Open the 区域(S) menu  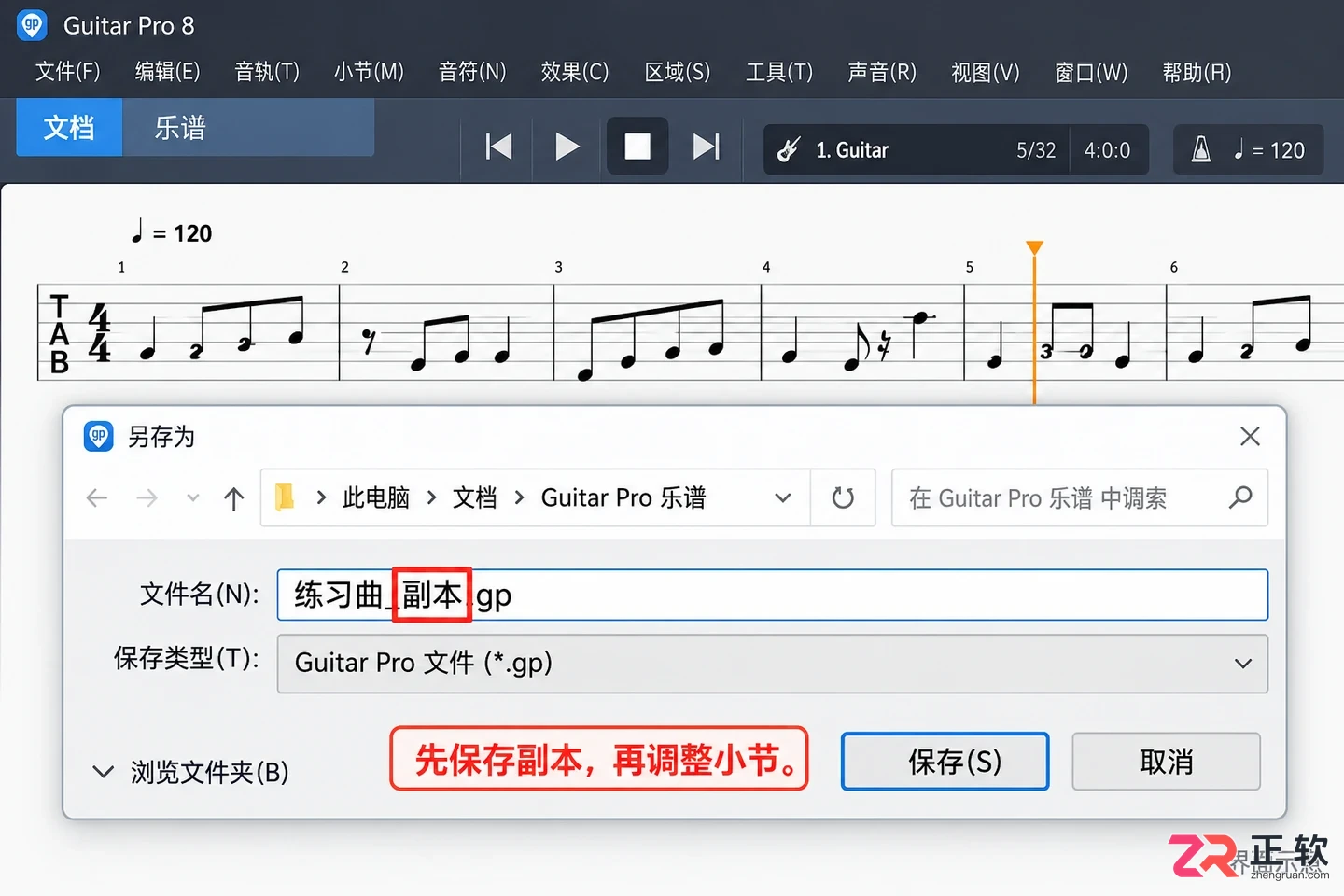(x=678, y=72)
